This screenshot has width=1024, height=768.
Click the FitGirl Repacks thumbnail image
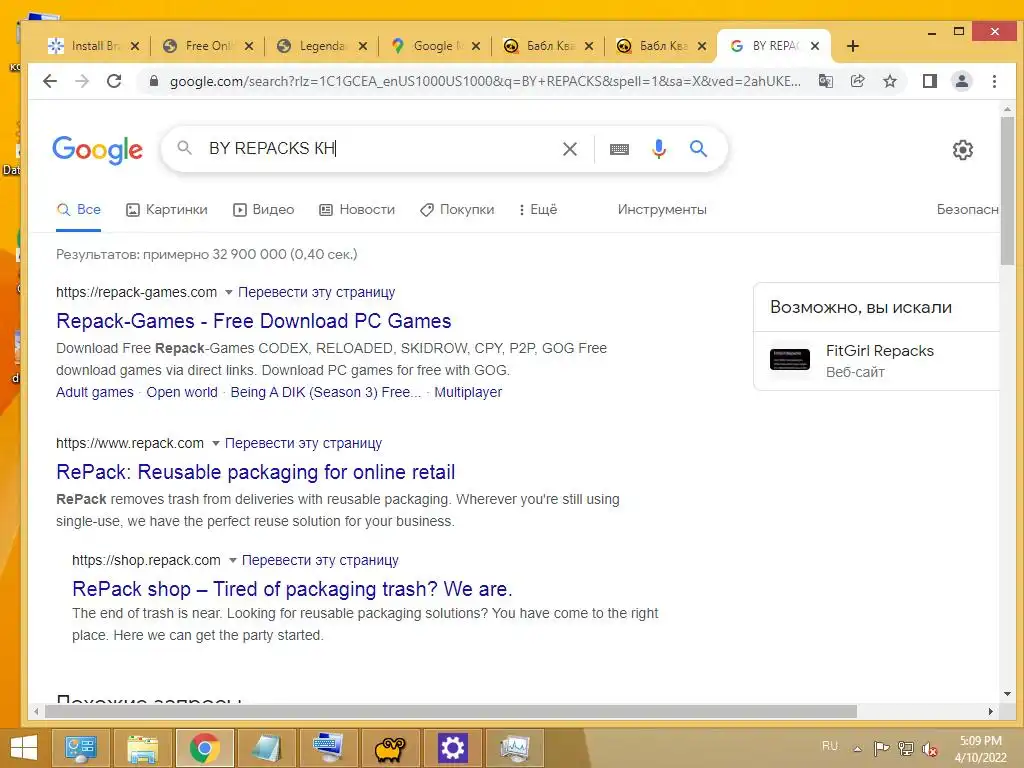[790, 360]
